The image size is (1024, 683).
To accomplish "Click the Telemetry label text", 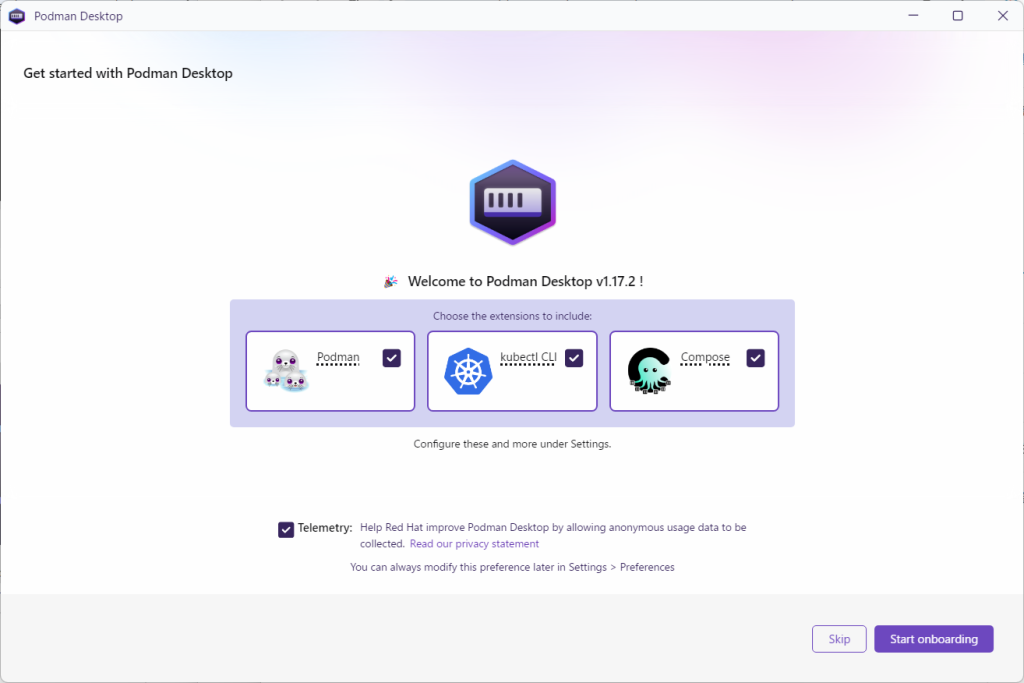I will (325, 528).
